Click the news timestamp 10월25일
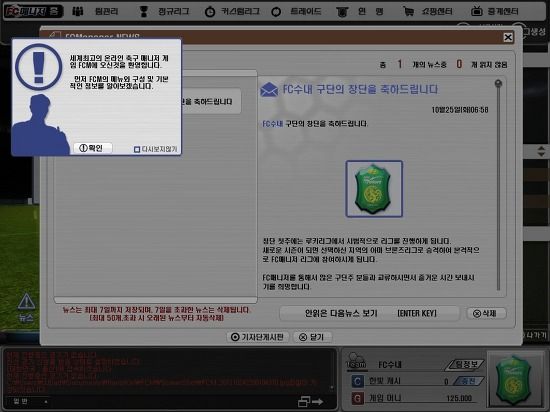The image size is (550, 412). pos(460,110)
